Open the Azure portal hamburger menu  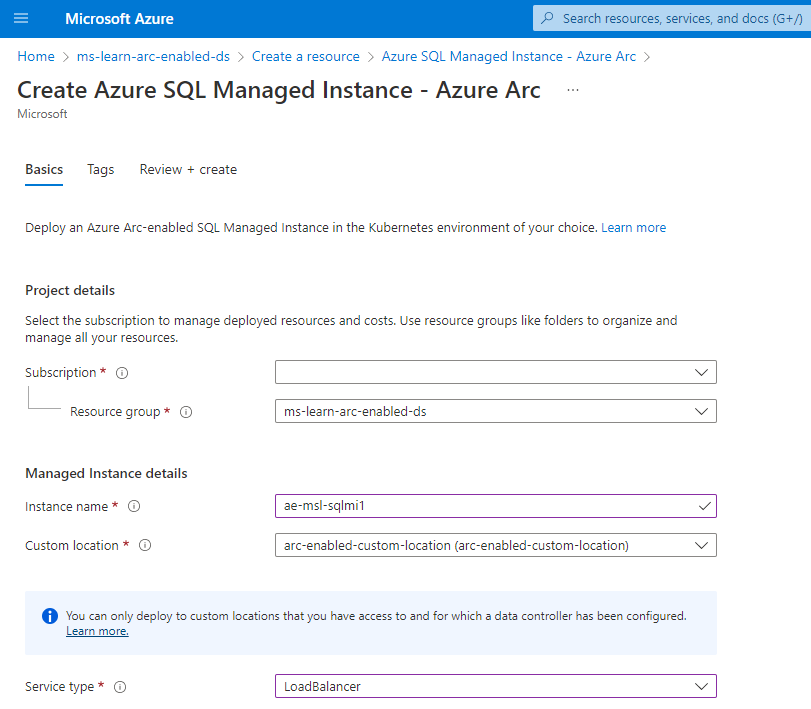pos(21,19)
